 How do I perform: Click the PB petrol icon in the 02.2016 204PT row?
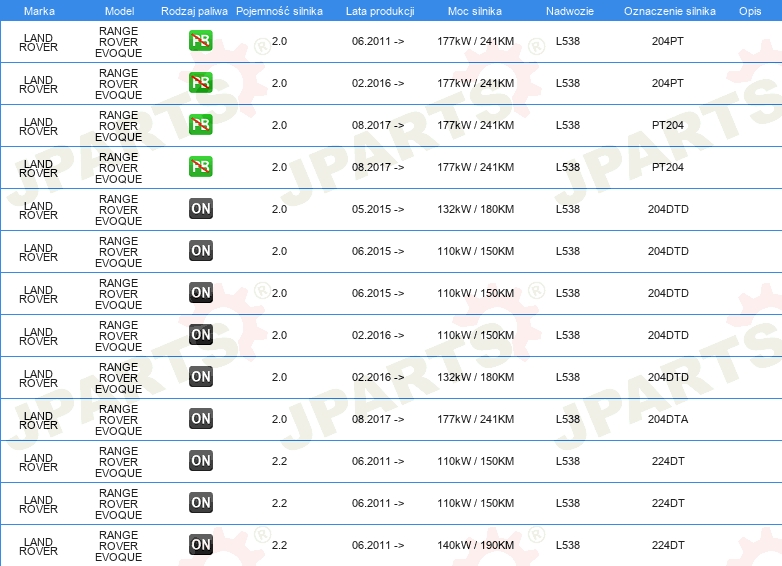[x=200, y=83]
